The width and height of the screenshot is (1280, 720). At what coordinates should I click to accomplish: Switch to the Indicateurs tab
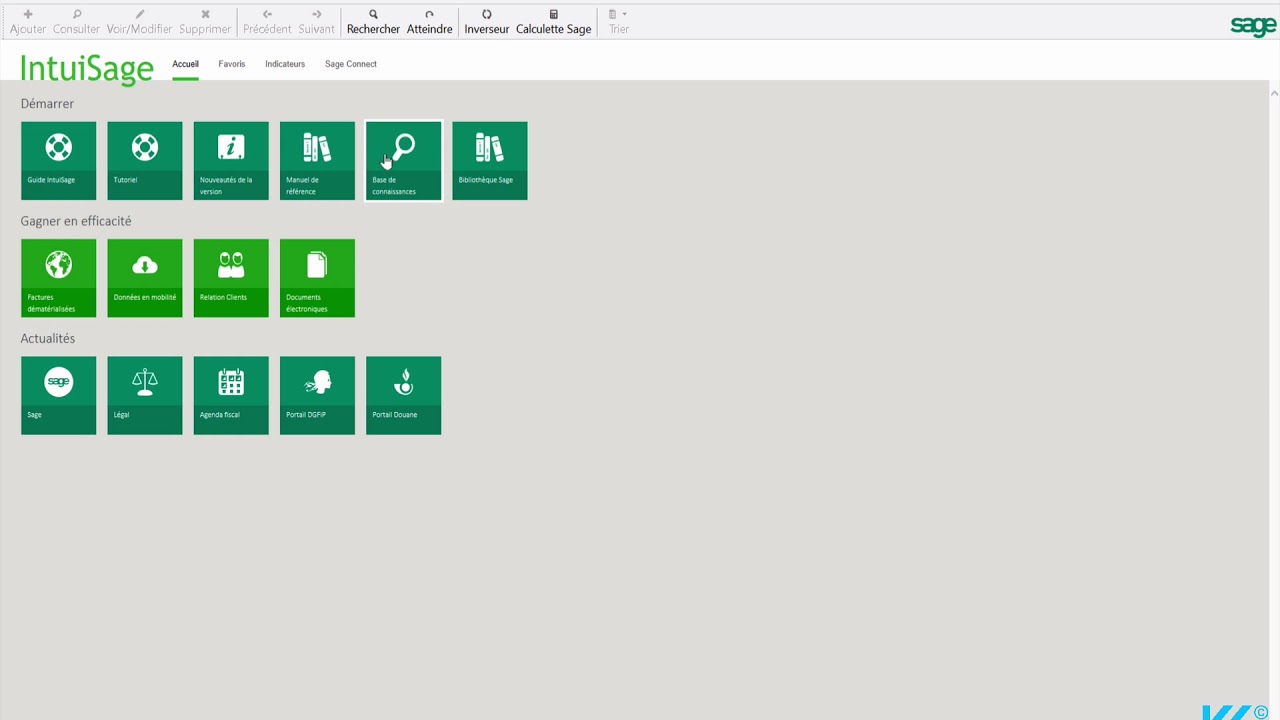tap(285, 64)
